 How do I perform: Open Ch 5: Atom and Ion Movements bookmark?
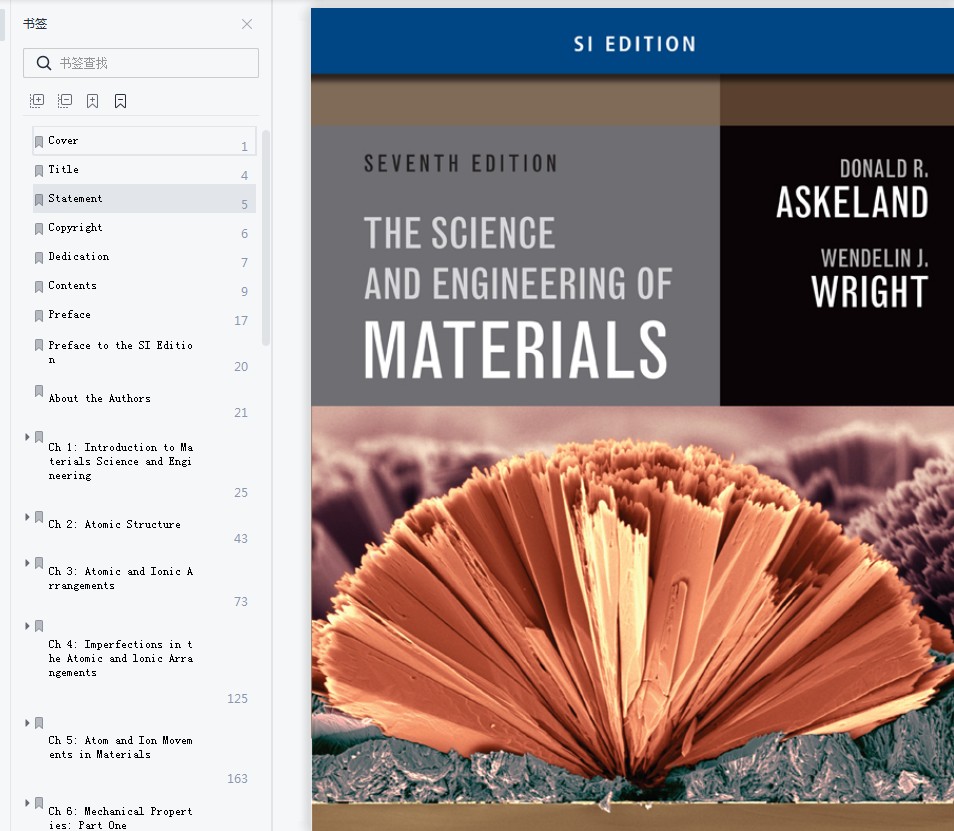(120, 747)
